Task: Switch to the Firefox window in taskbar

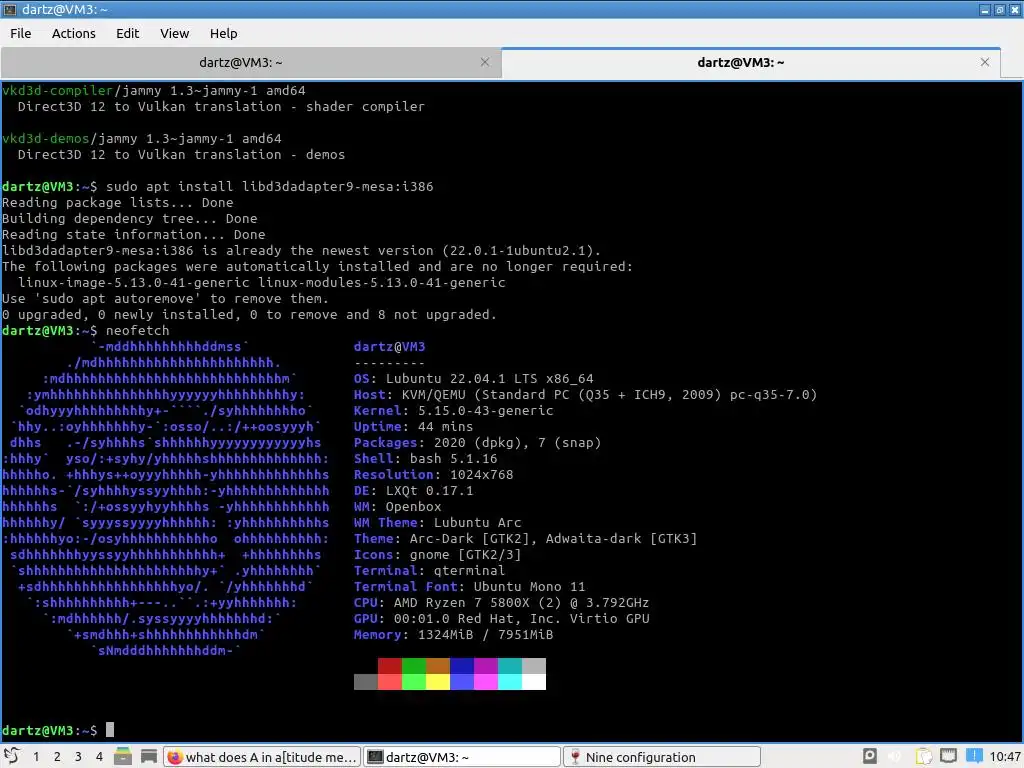Action: 262,757
